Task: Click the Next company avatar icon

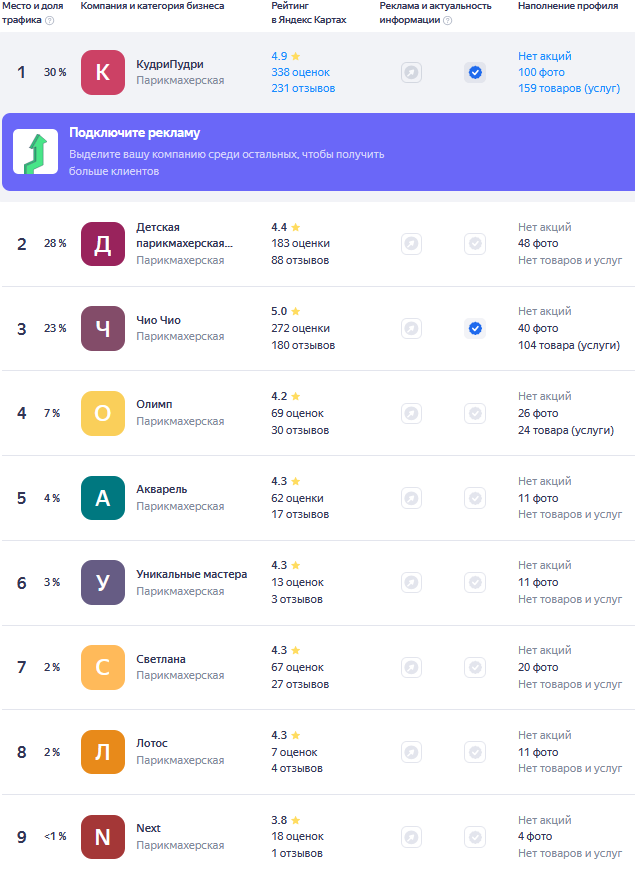Action: coord(102,837)
